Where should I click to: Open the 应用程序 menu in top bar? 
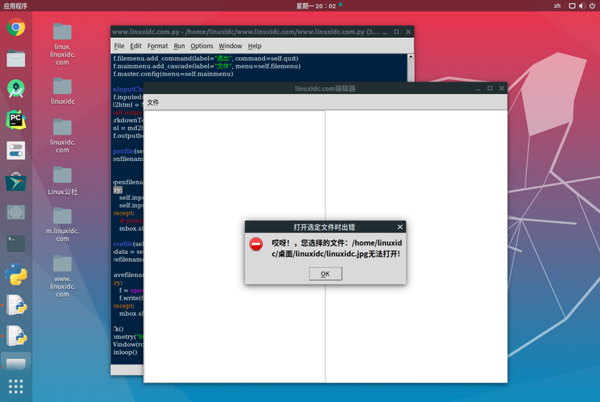17,5
